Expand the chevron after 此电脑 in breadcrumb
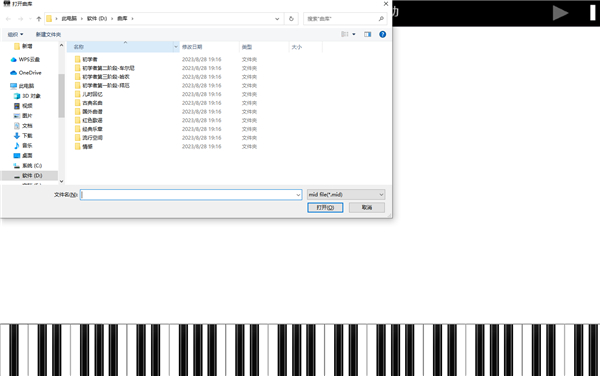 click(81, 18)
